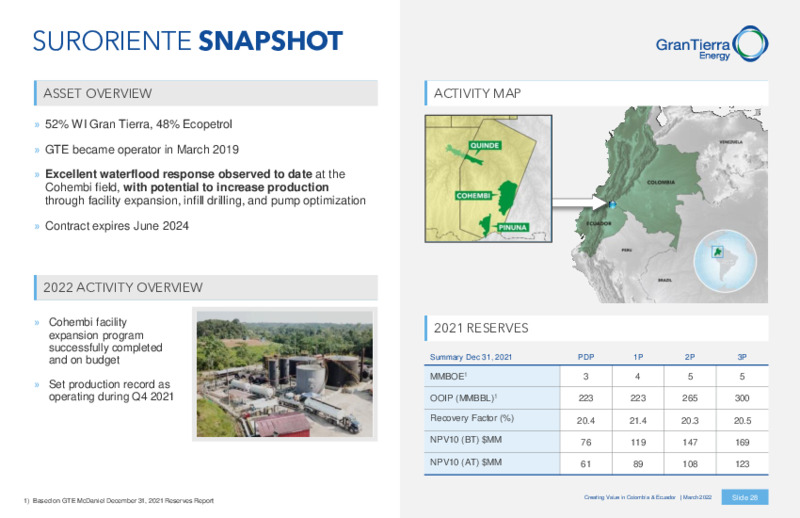
Task: Select the PINUNA map label
Action: pos(513,227)
